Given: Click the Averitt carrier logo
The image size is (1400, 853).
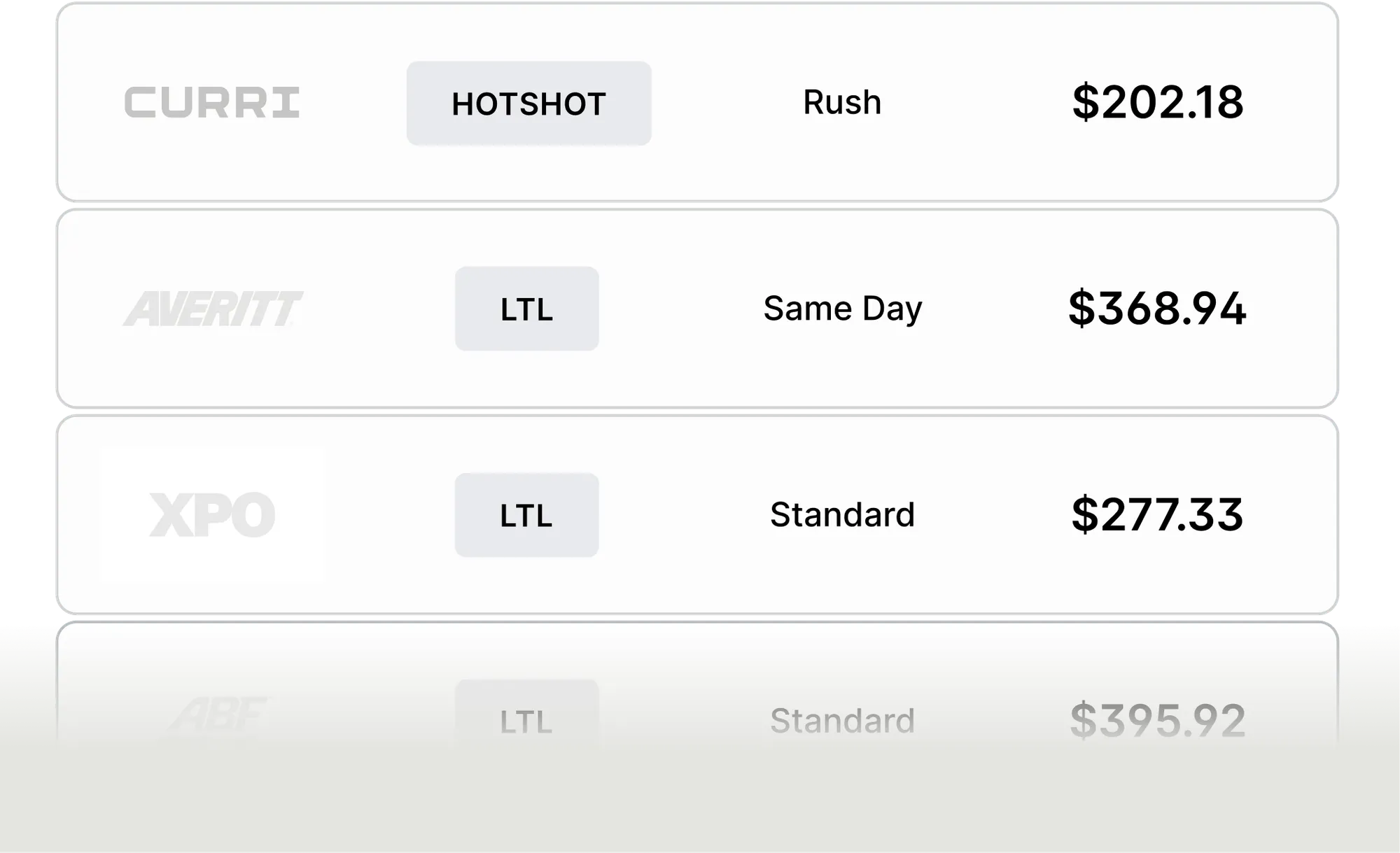Looking at the screenshot, I should pyautogui.click(x=213, y=309).
